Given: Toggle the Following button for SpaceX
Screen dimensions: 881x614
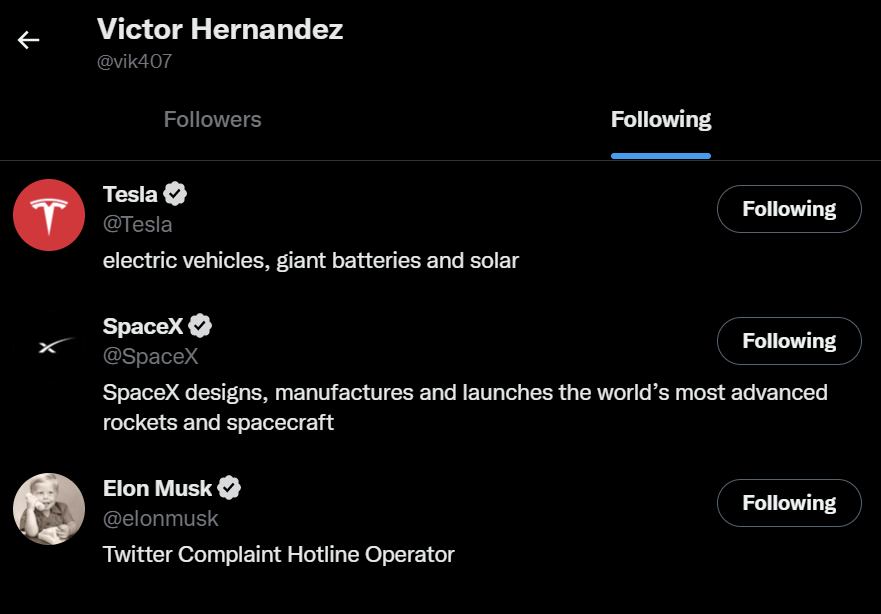Looking at the screenshot, I should pos(789,341).
